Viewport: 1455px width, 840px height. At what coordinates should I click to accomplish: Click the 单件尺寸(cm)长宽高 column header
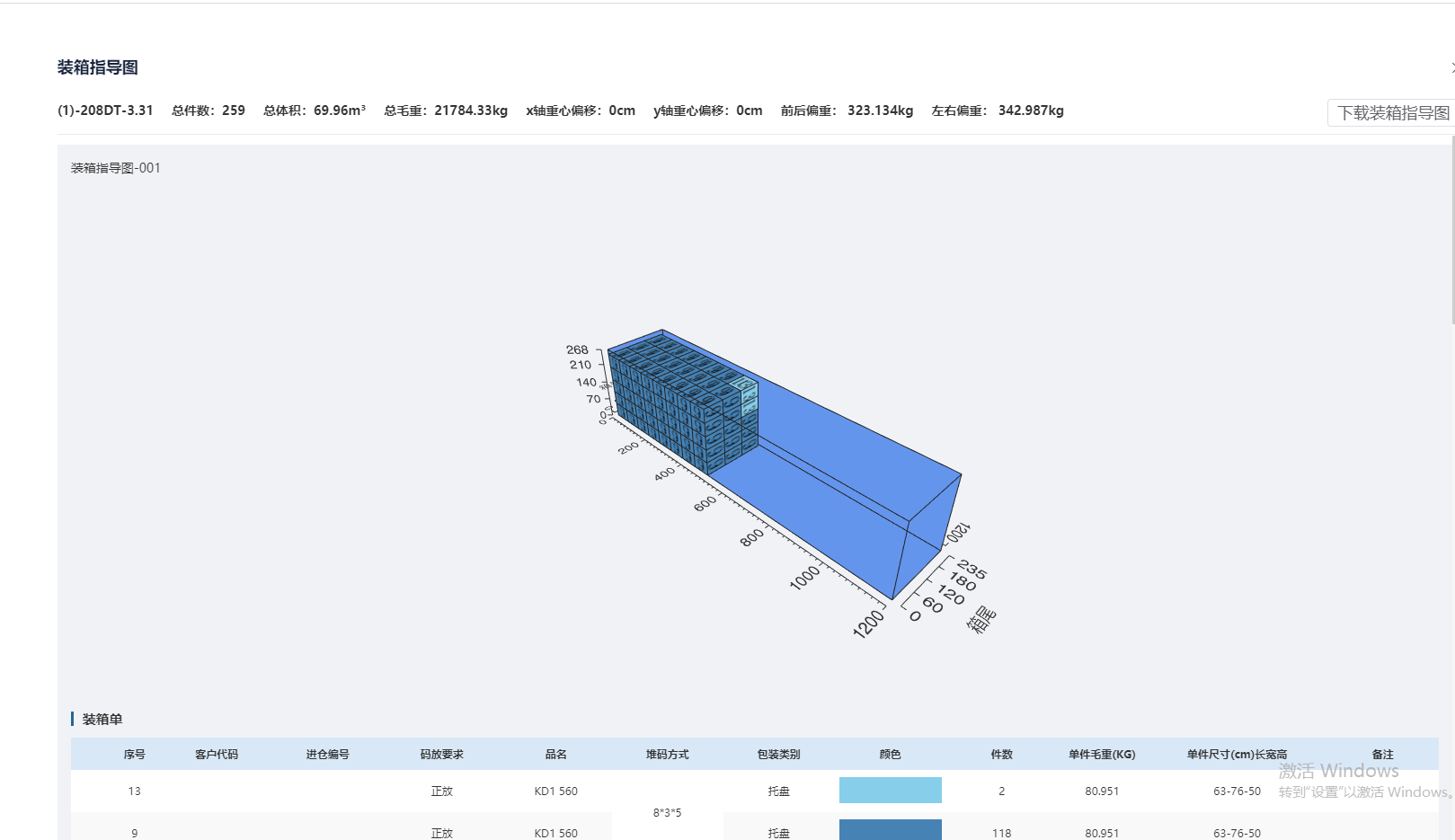tap(1237, 755)
